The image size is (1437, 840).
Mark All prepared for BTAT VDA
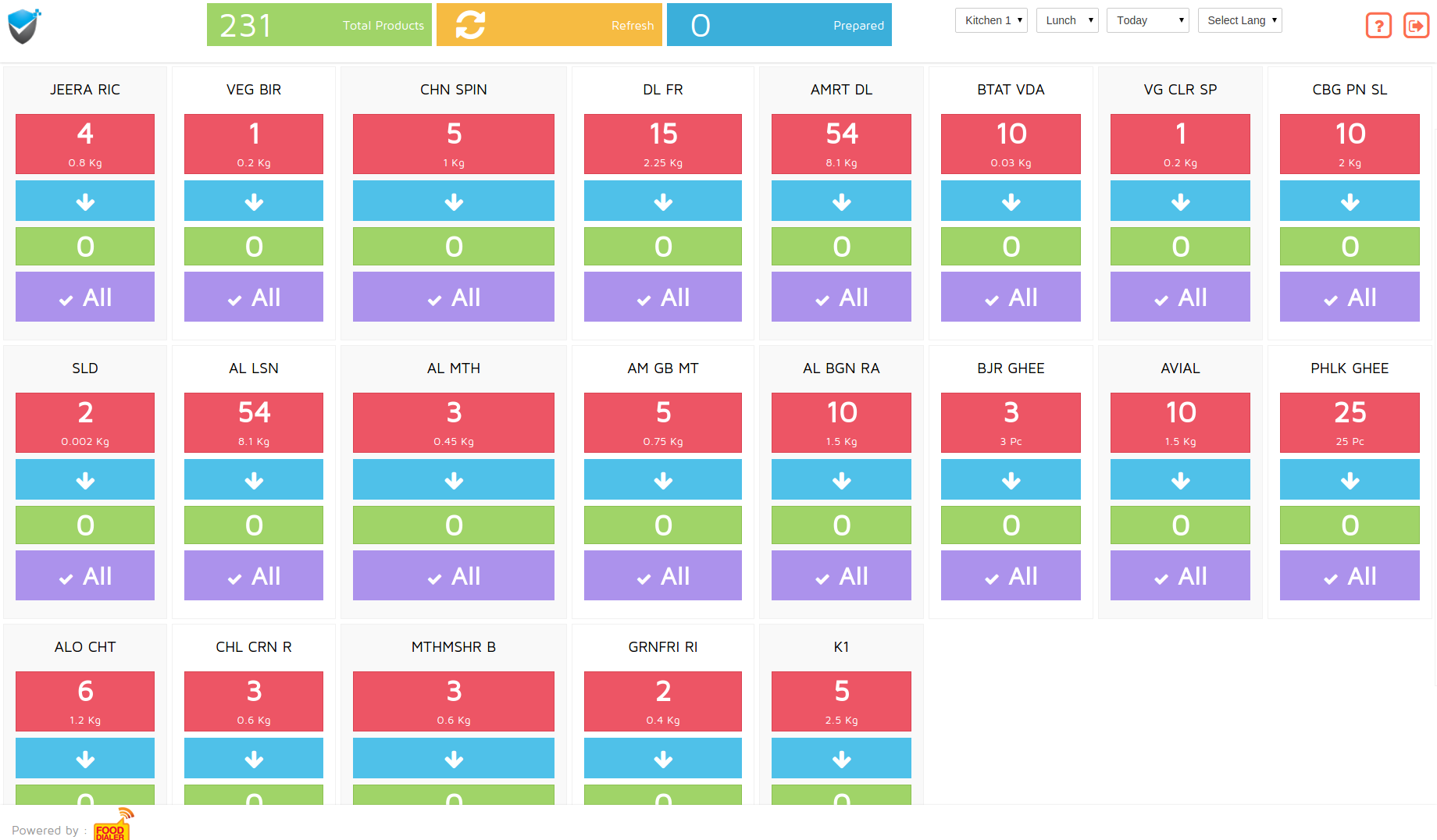[1011, 297]
